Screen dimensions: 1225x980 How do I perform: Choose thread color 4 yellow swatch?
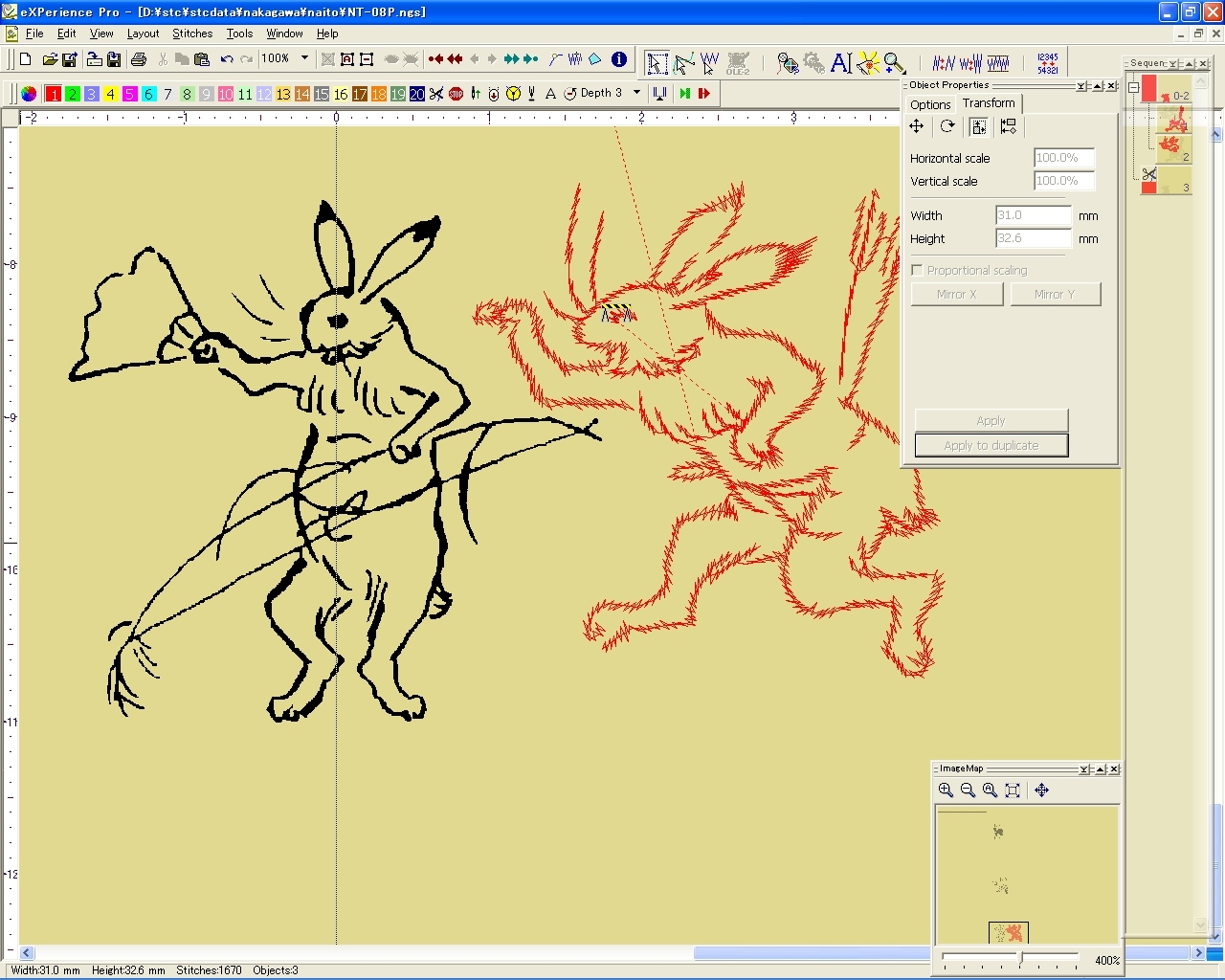click(x=111, y=94)
